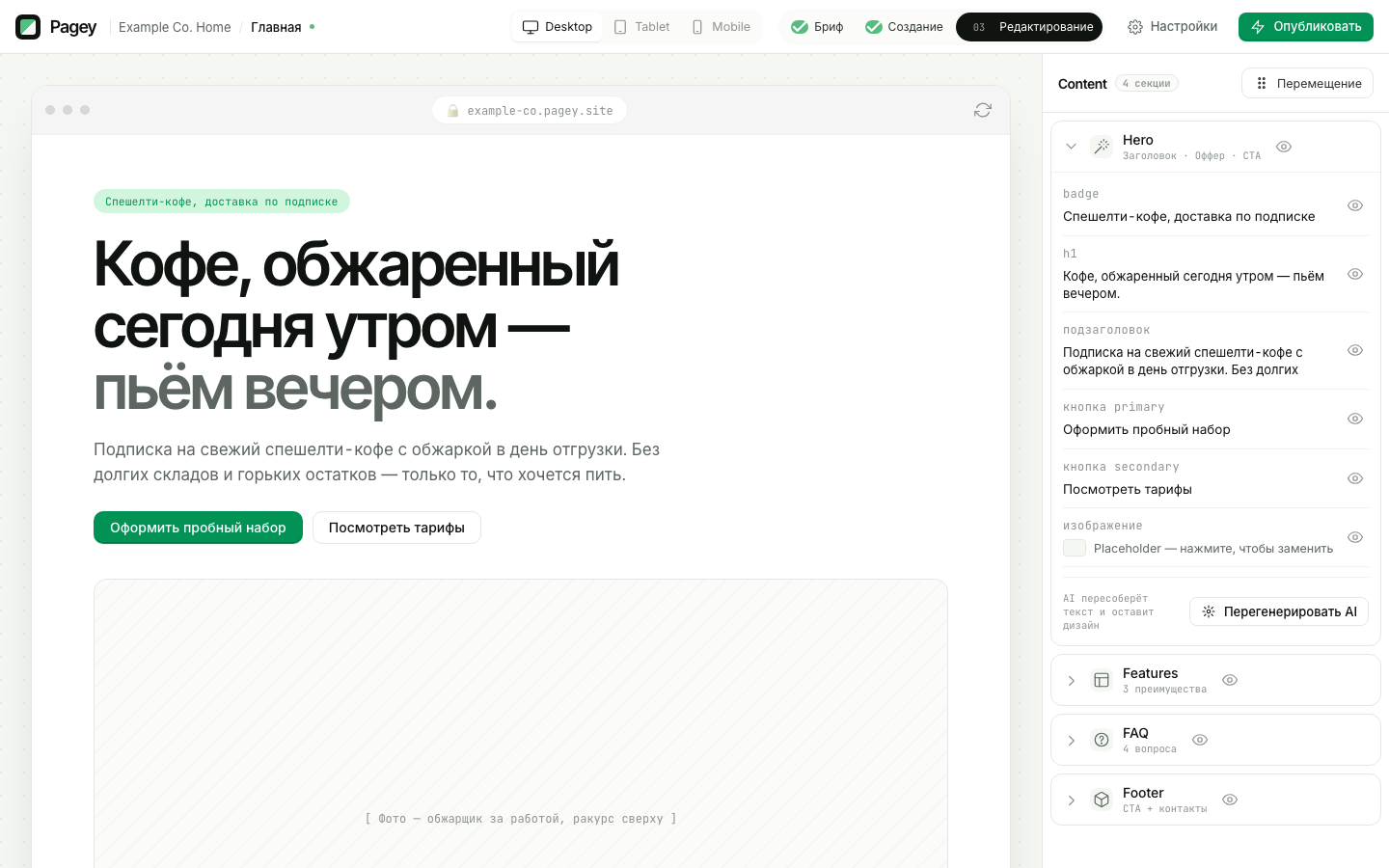Edit badge text Спешелти-кофе, доставка по подписке
This screenshot has width=1389, height=868.
1188,216
